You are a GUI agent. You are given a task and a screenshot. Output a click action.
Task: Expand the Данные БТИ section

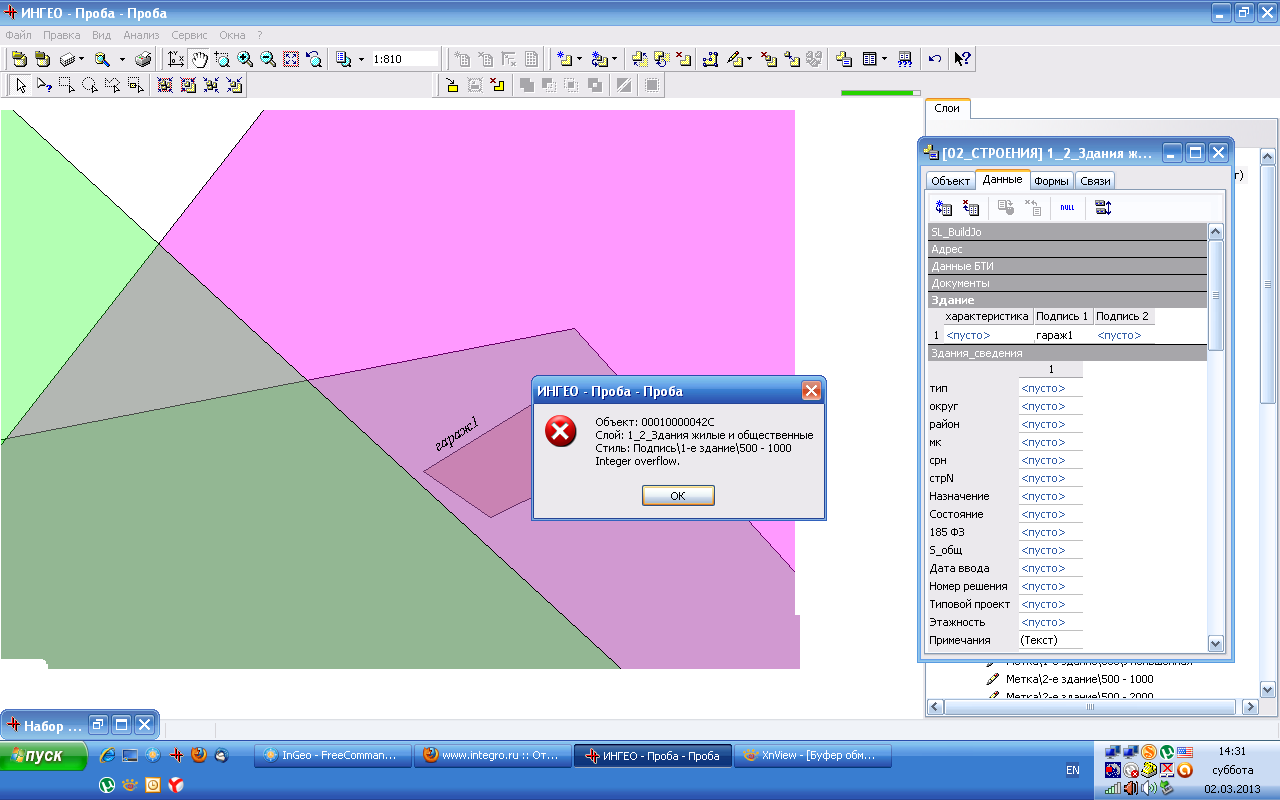point(1067,266)
